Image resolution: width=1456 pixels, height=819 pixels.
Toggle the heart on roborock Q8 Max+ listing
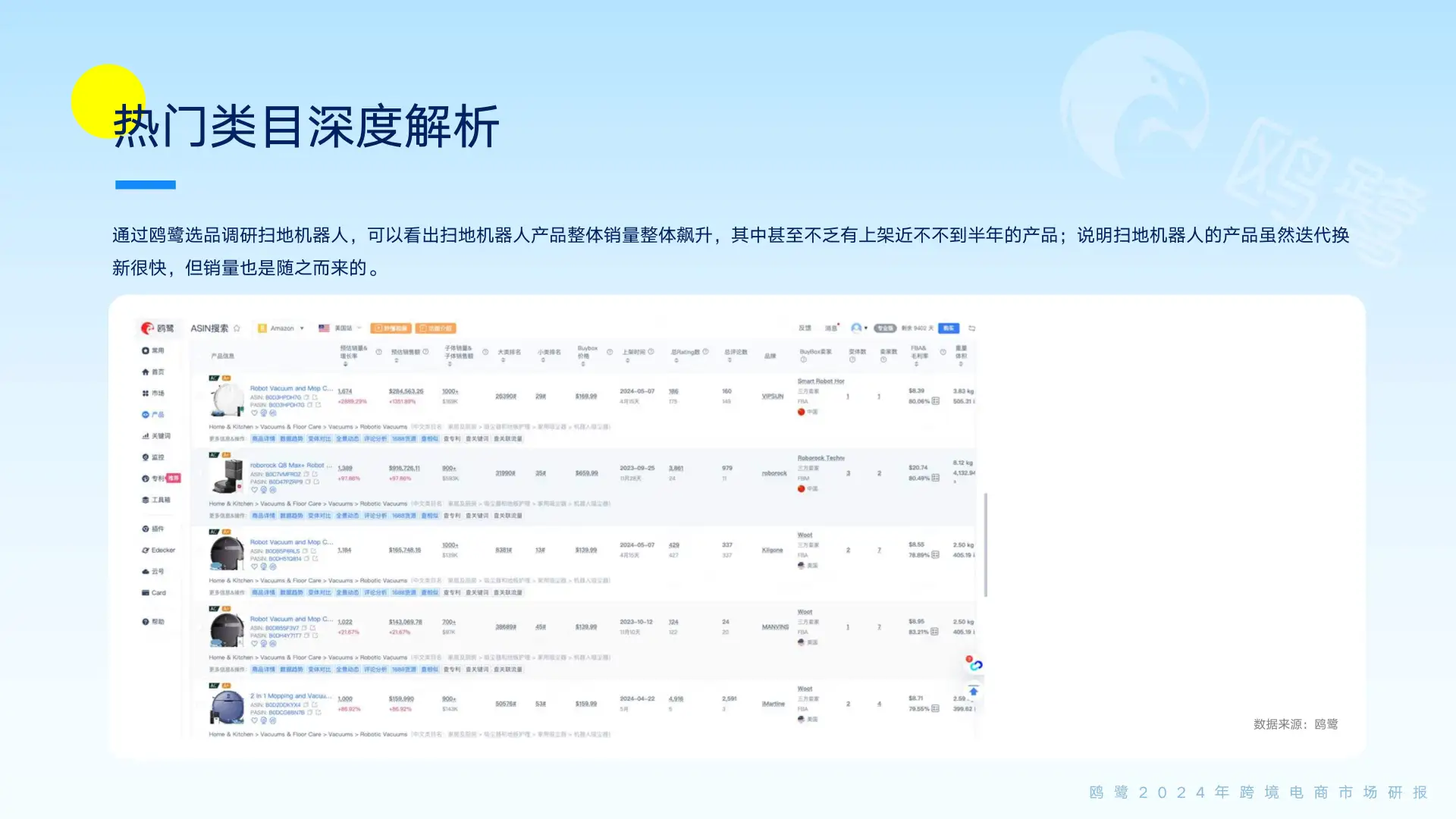[x=255, y=490]
